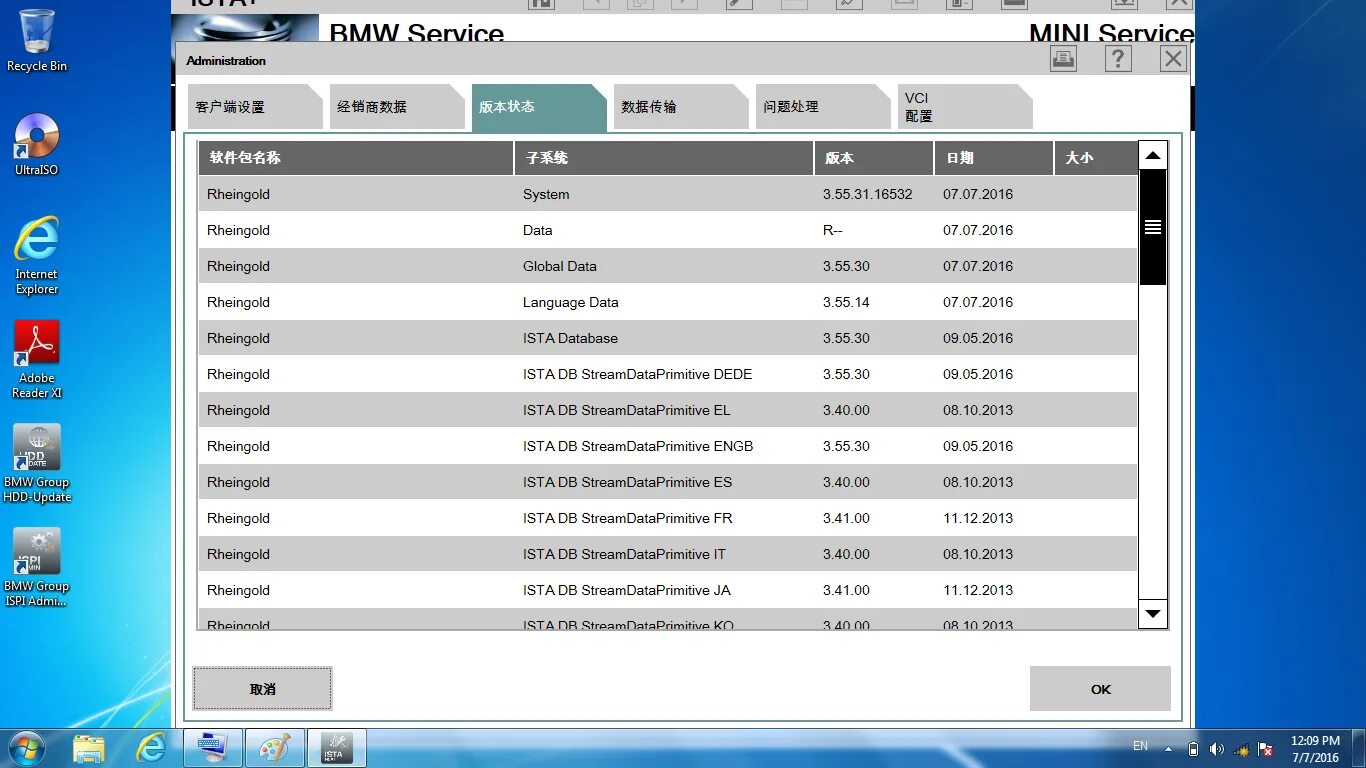The image size is (1366, 768).
Task: Select ISTA DB StreamDataPrimitive ES
Action: pos(627,482)
